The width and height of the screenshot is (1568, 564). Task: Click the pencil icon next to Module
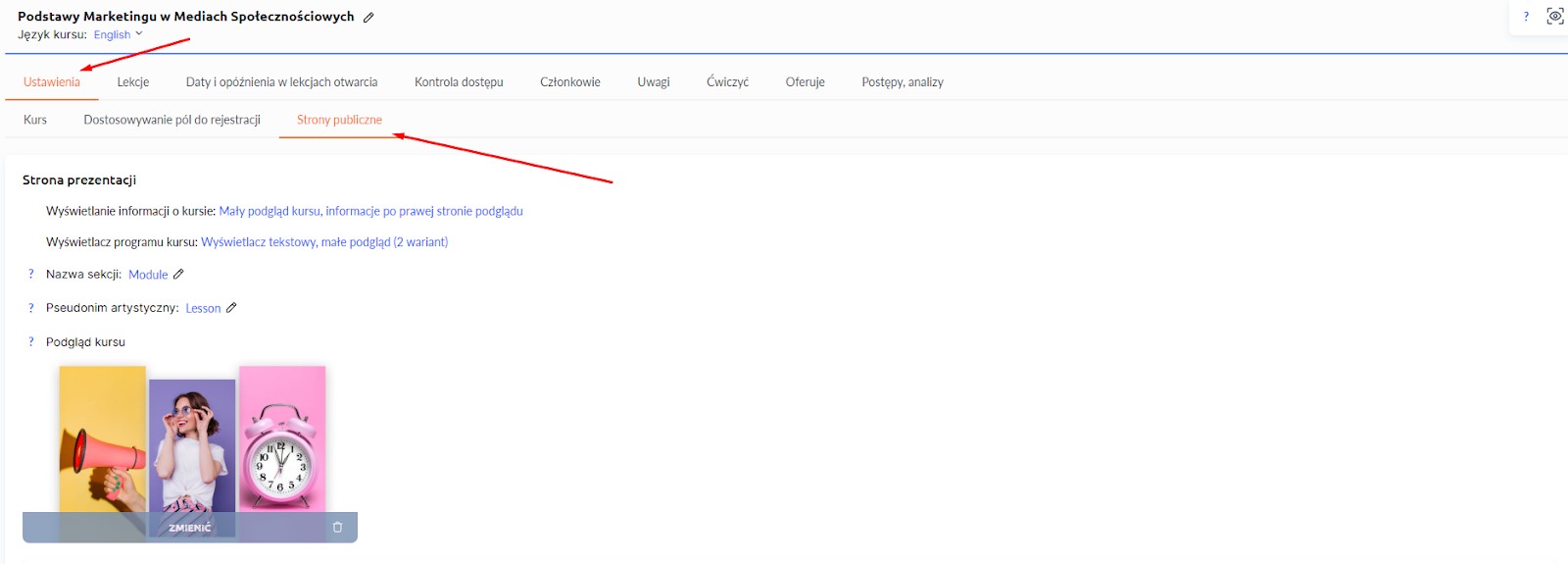[x=178, y=275]
